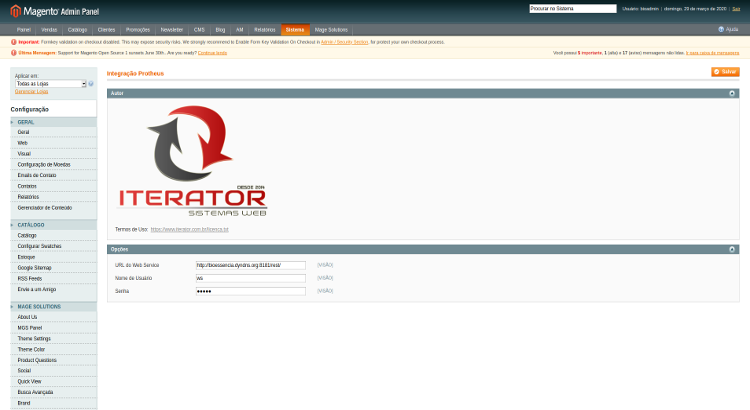This screenshot has height=410, width=750.
Task: Click the Sair logout link
Action: 736,9
